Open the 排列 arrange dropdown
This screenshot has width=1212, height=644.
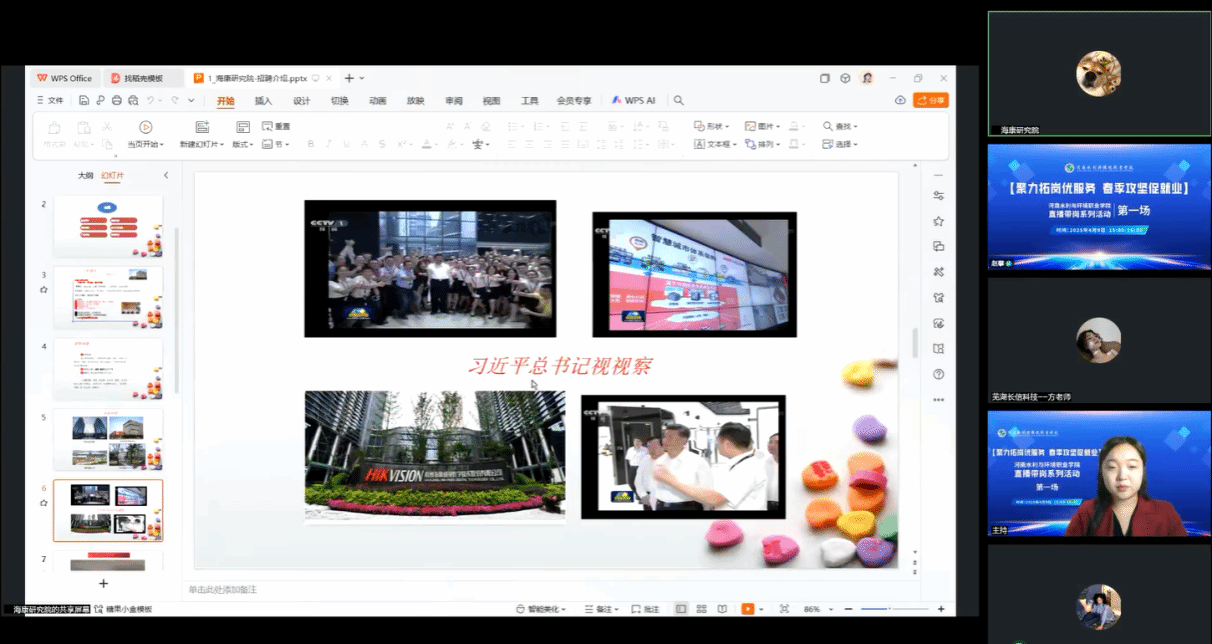tap(763, 144)
